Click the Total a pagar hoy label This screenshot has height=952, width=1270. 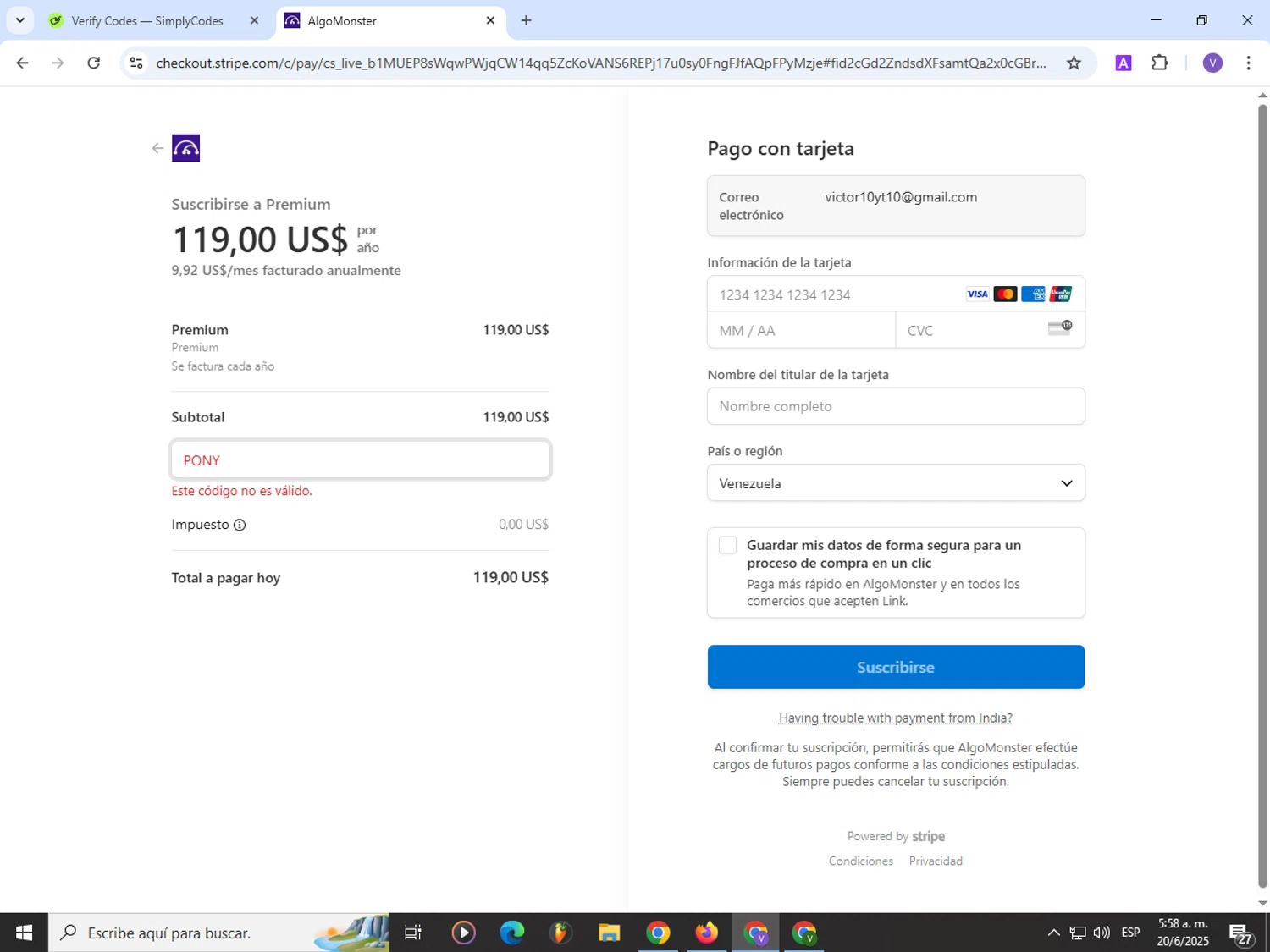pyautogui.click(x=226, y=578)
